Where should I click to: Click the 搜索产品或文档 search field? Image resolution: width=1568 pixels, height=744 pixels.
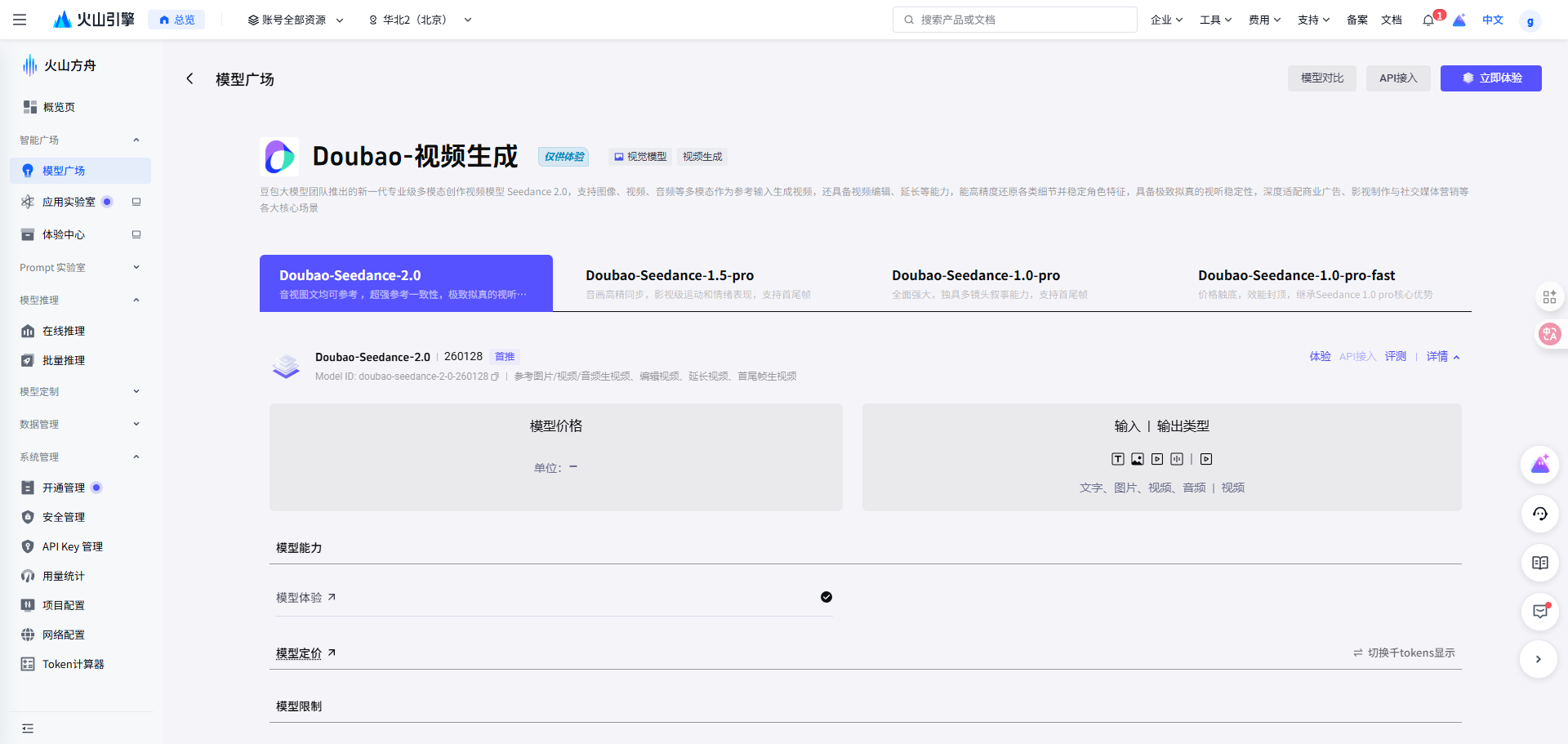click(1014, 20)
